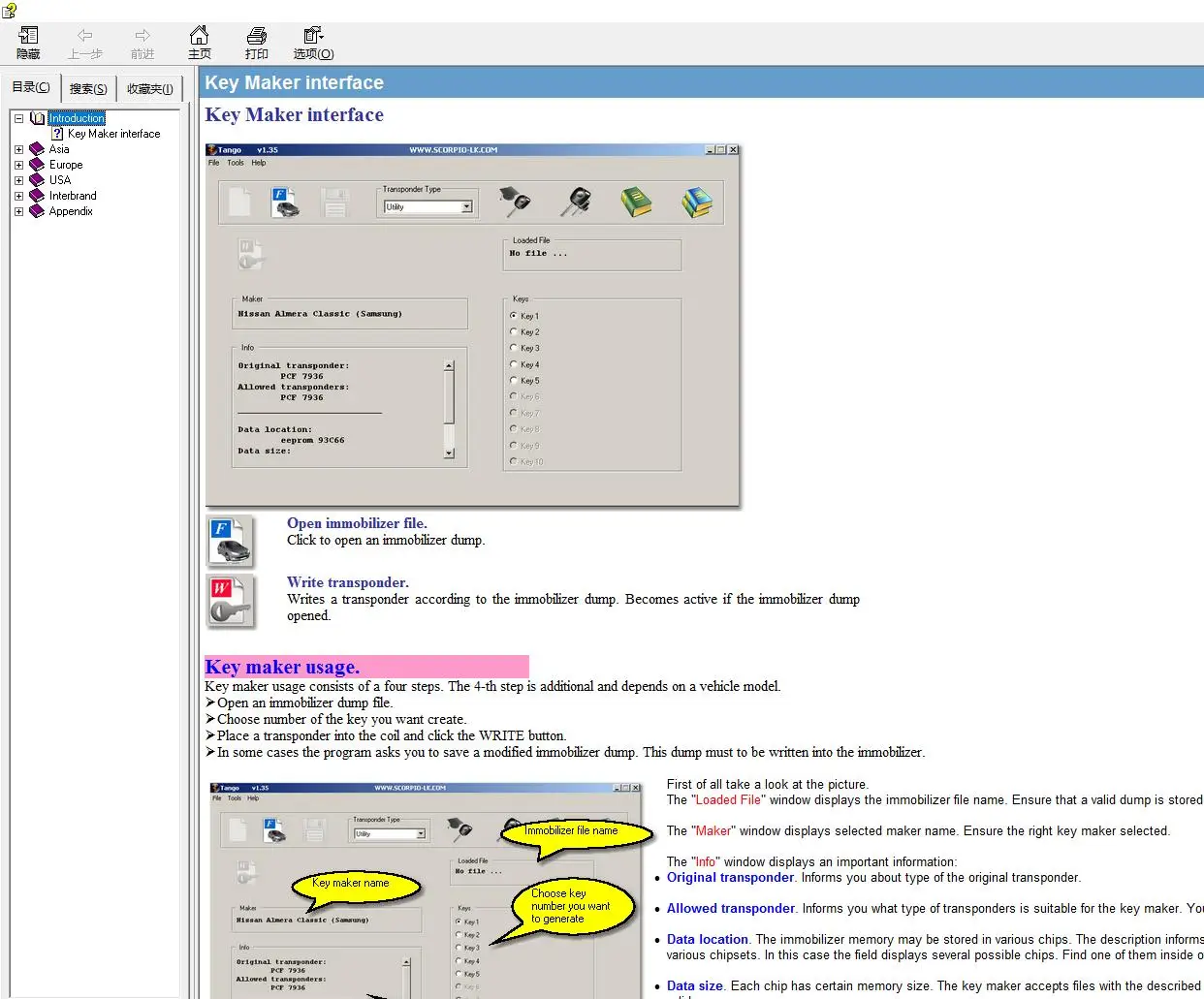The image size is (1204, 999).
Task: Click the stacked books icon in Tango toolbar
Action: [696, 202]
